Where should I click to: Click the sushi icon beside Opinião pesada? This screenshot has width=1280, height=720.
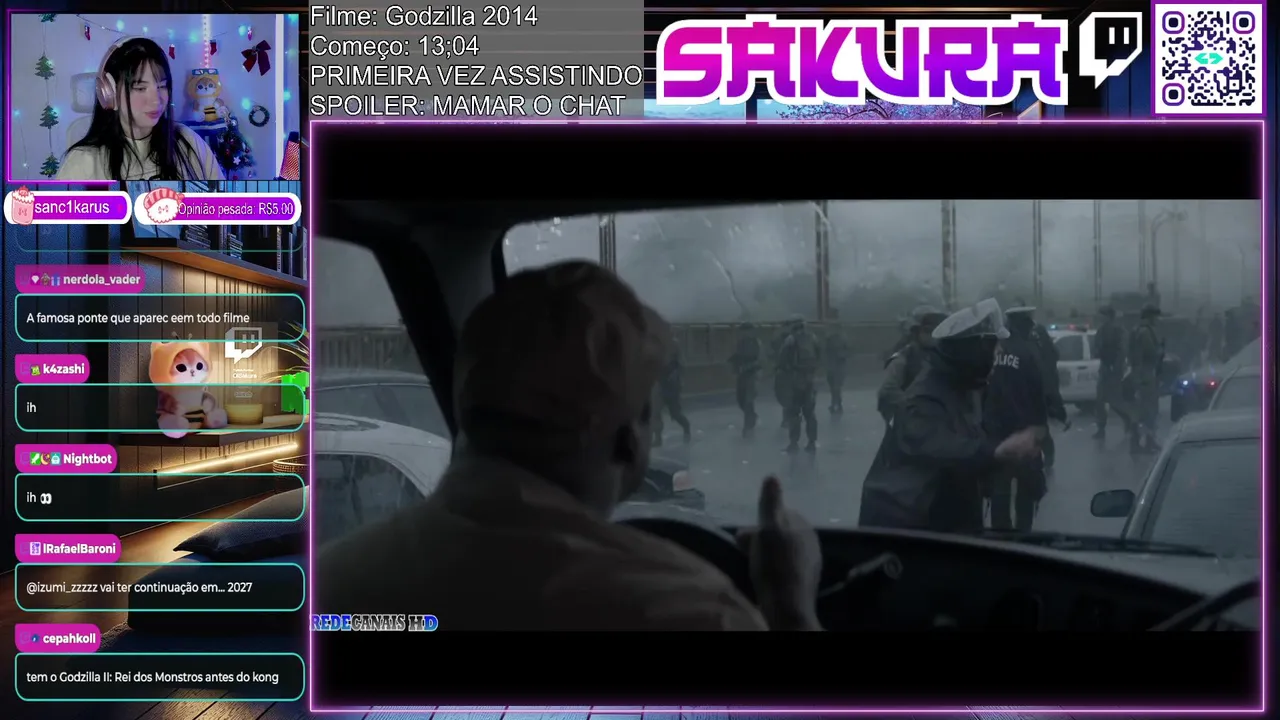click(x=160, y=206)
